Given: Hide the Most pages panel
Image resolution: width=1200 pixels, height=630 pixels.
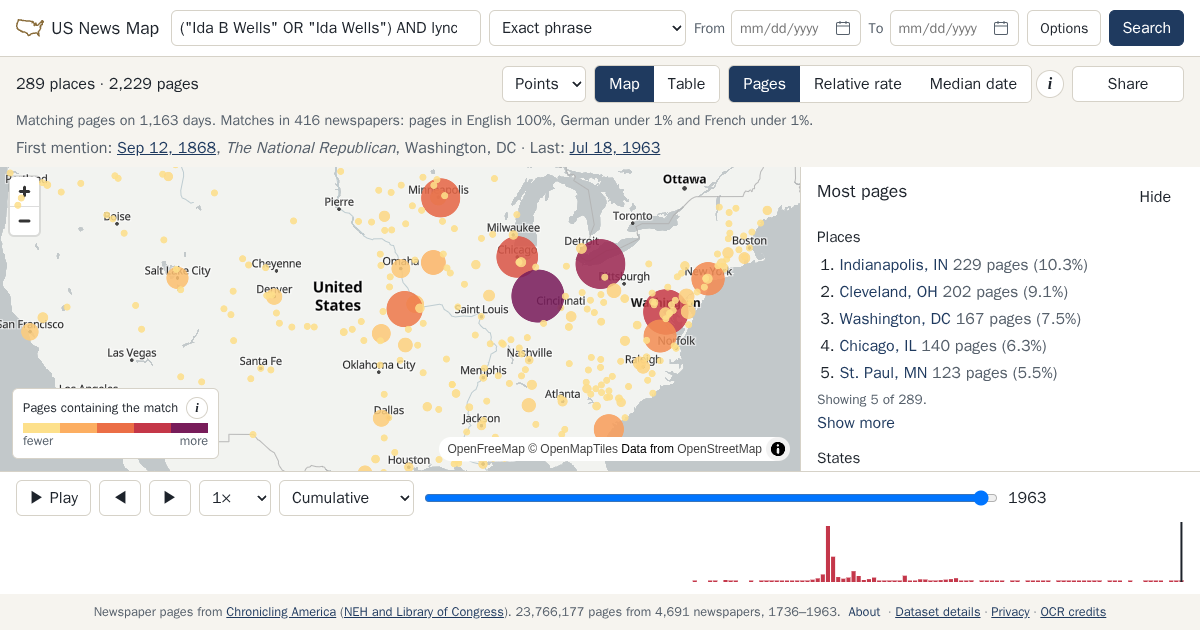Looking at the screenshot, I should 1155,197.
